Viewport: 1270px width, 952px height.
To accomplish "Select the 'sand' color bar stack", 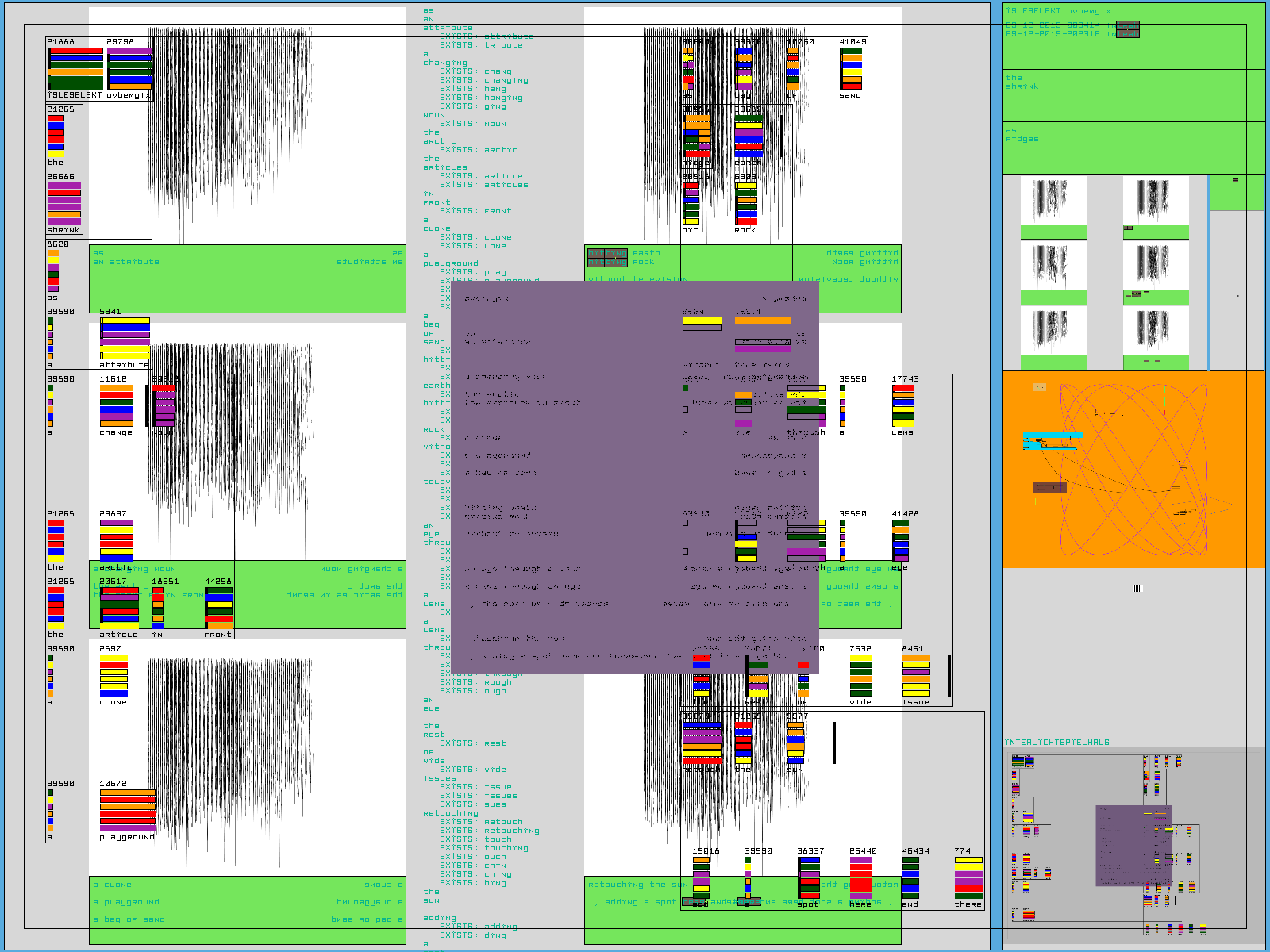I will click(x=851, y=68).
